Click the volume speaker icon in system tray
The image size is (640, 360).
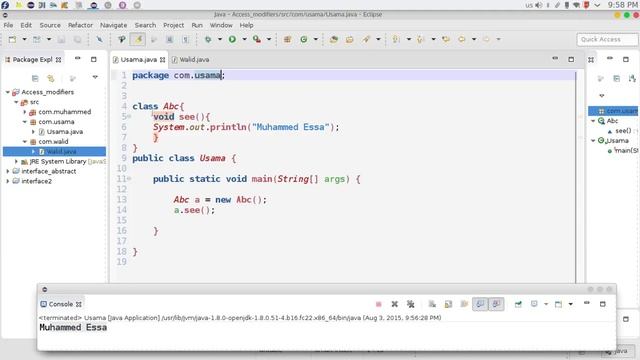coord(538,5)
